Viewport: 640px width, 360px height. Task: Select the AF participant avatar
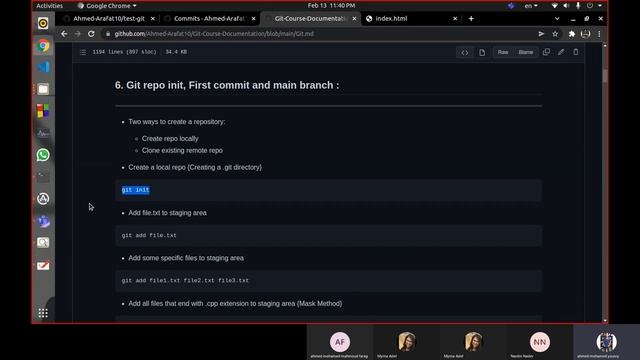coord(340,342)
